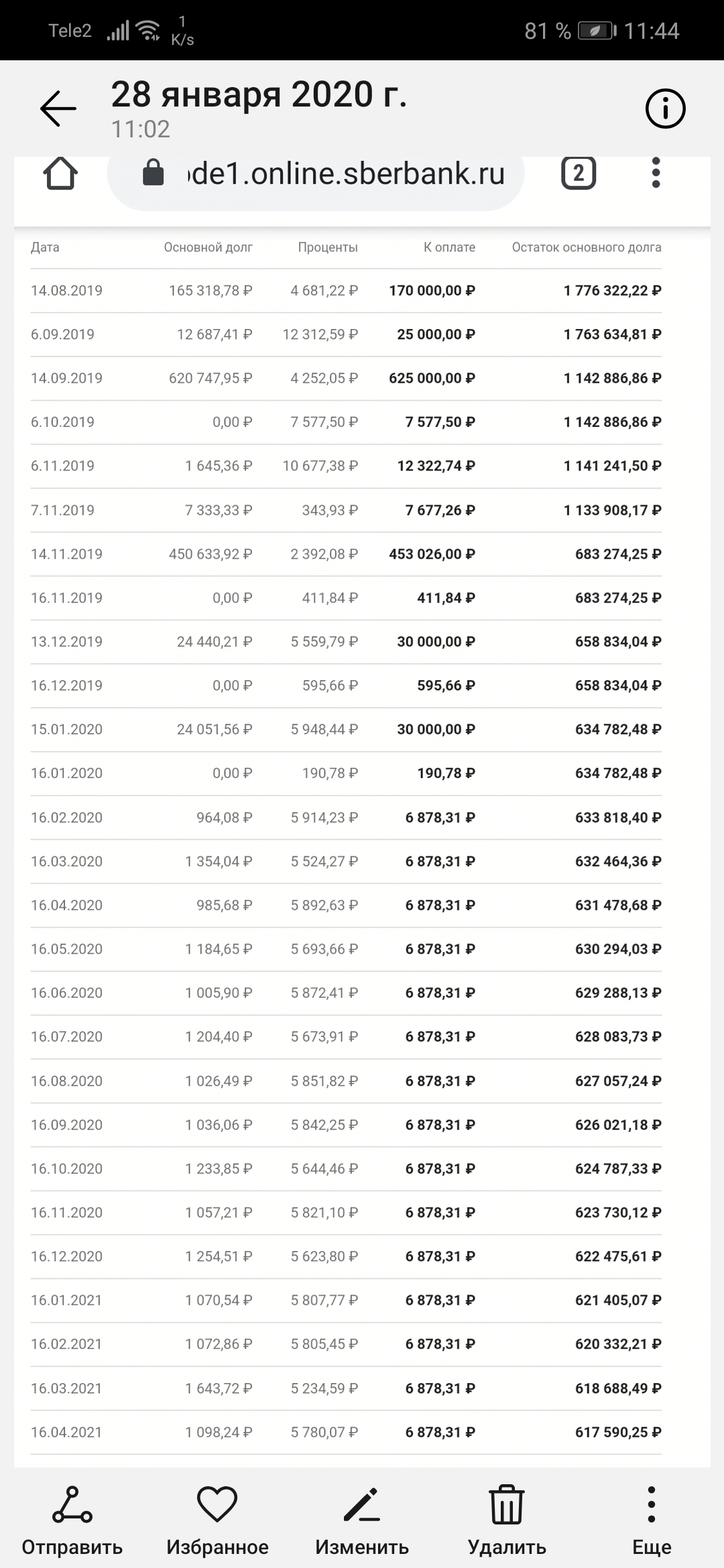Tap the 625 000,00 ₽ payment amount

(432, 379)
